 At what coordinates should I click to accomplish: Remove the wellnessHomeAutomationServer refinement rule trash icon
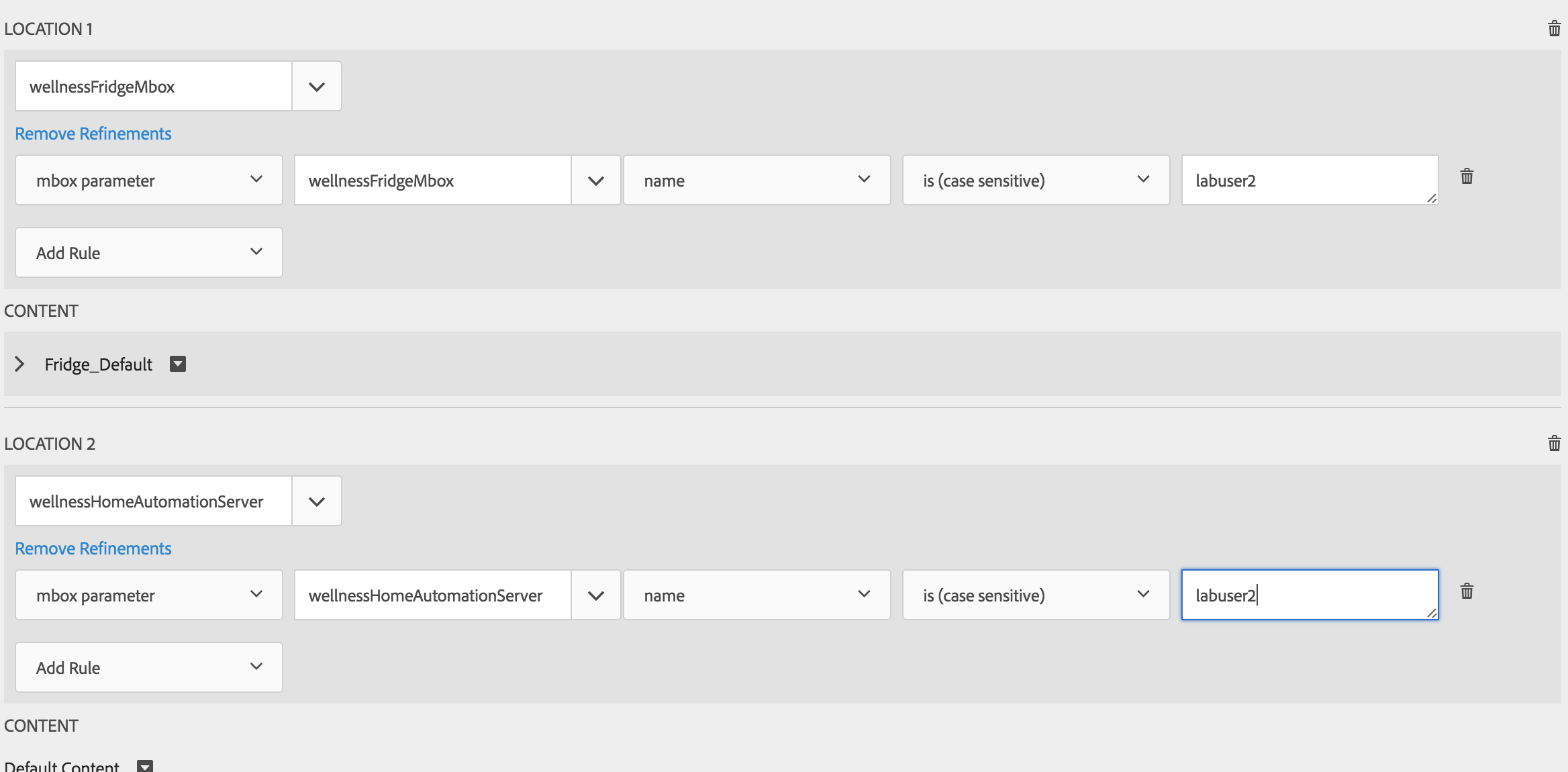(x=1467, y=591)
